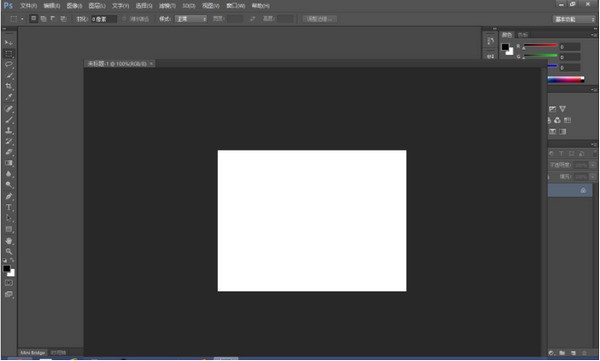
Task: Select the Rectangular Marquee tool in toolbox
Action: coord(8,54)
